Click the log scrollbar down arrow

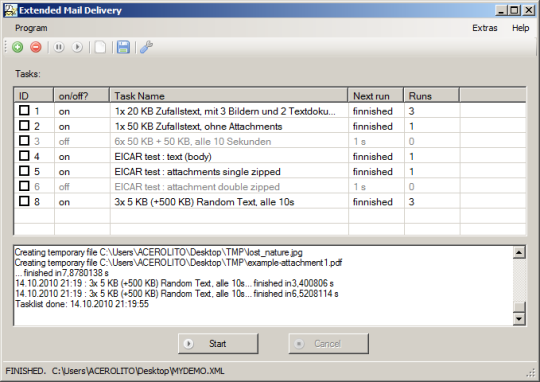[519, 319]
